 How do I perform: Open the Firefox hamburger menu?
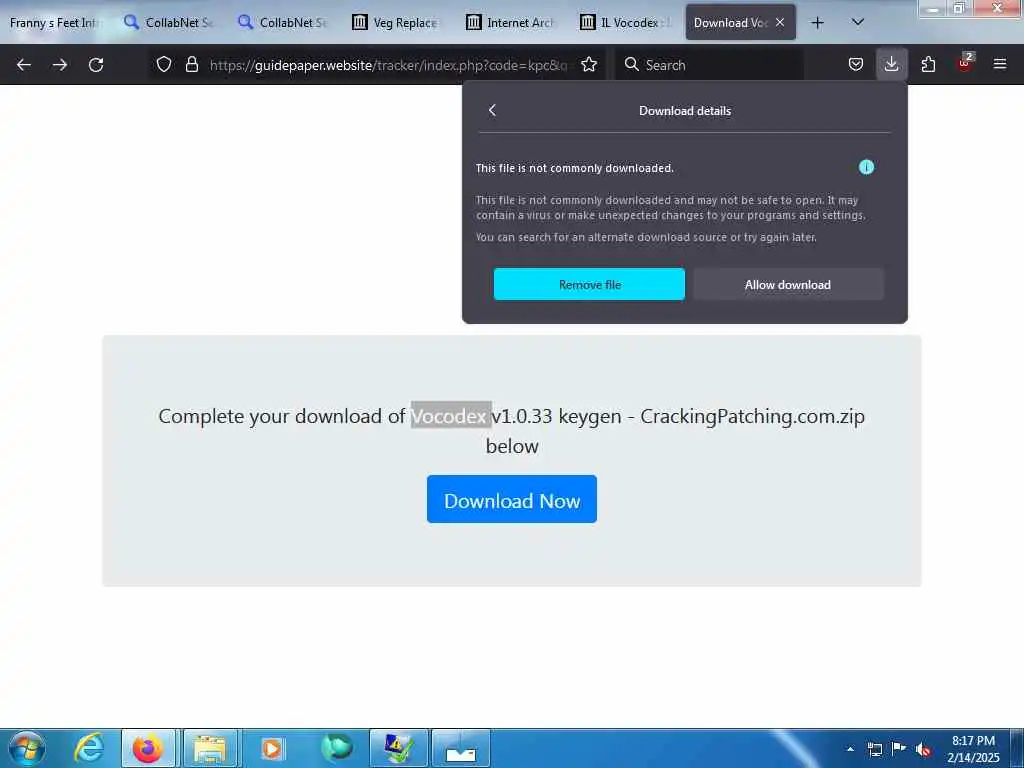[1000, 65]
